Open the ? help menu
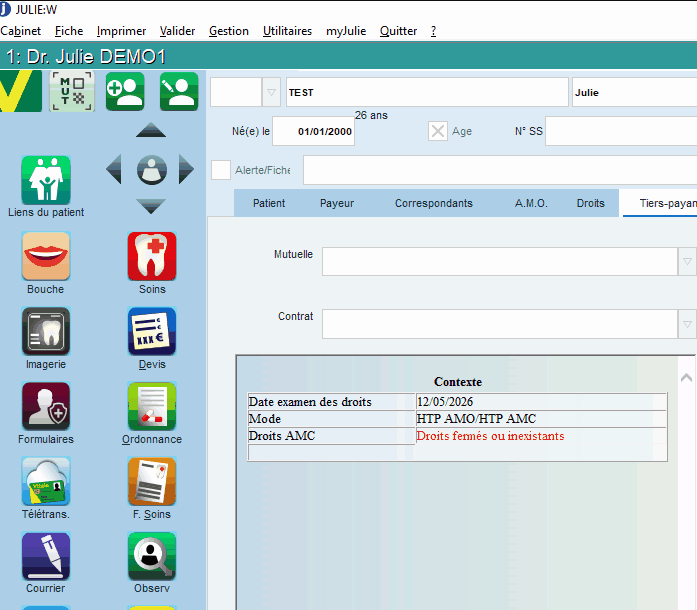Screen dimensions: 697x610 click(433, 31)
